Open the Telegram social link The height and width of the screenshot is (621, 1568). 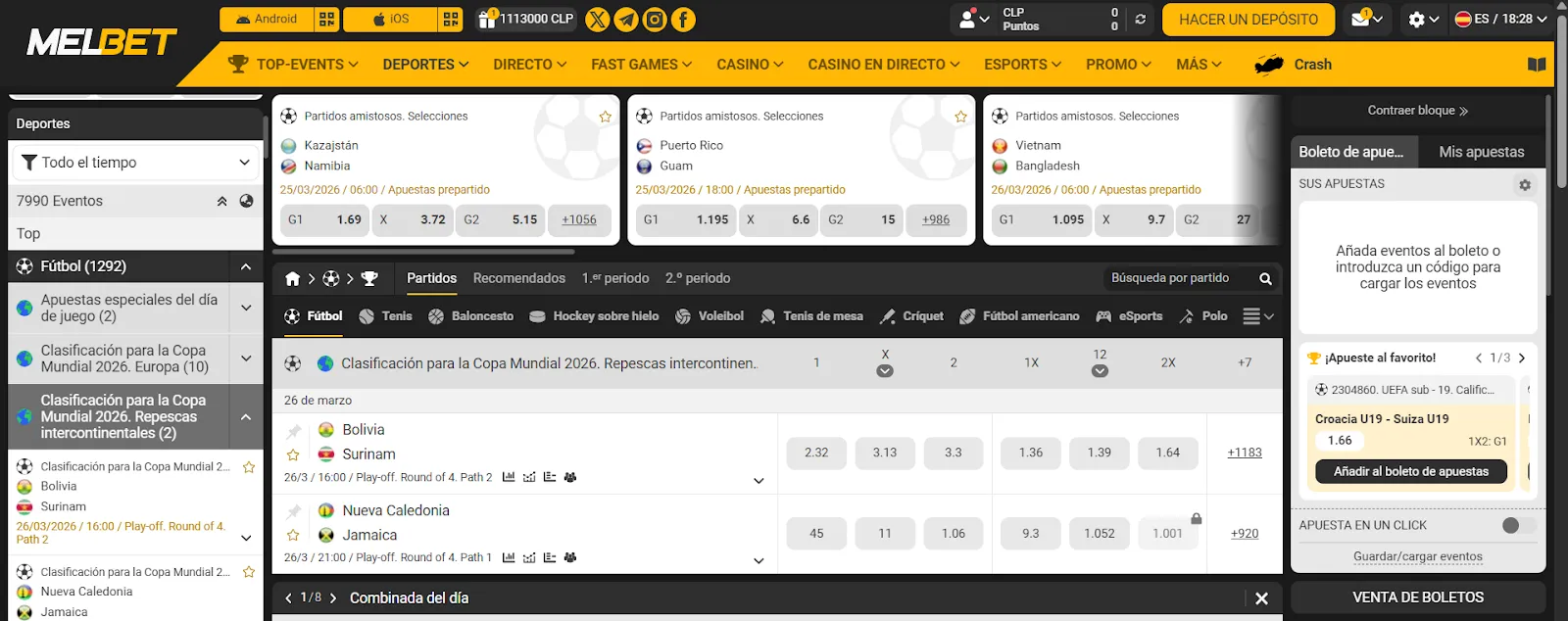[625, 19]
